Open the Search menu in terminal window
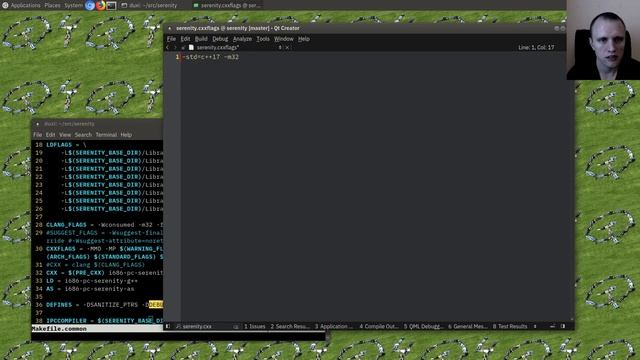This screenshot has height=360, width=640. [83, 135]
